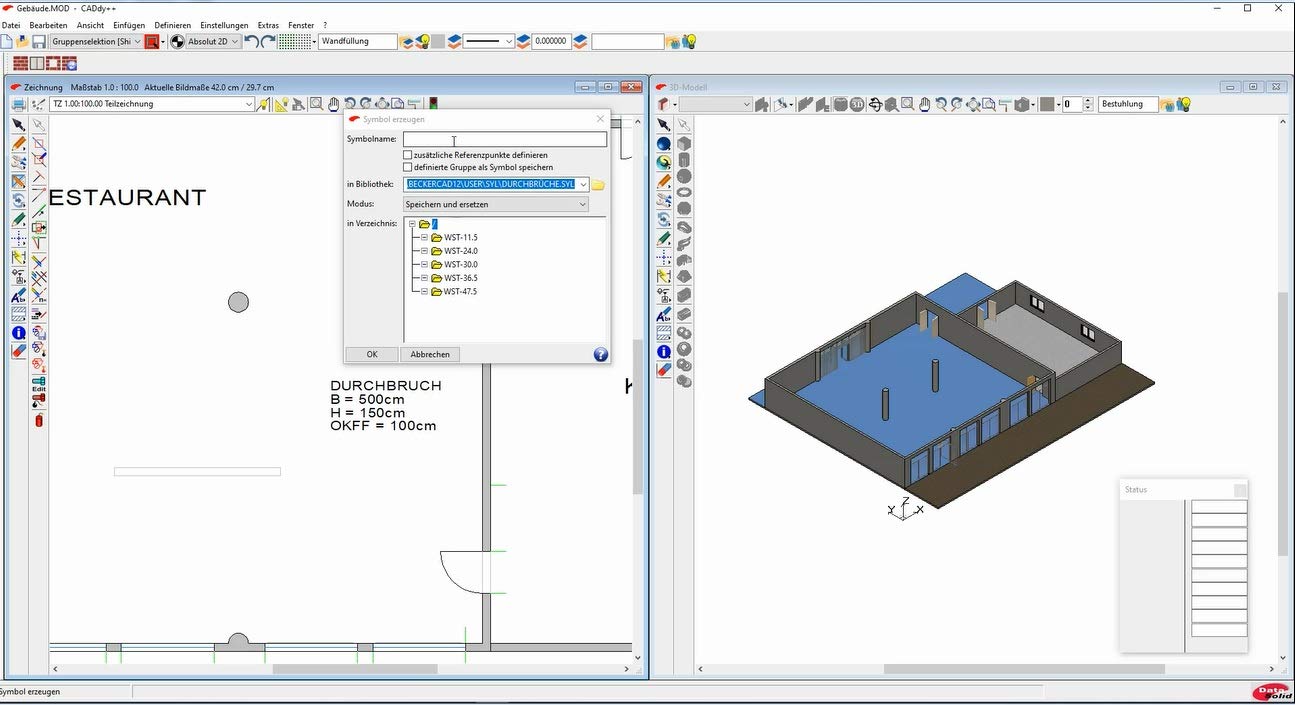This screenshot has width=1295, height=705.
Task: Open the Ansicht menu
Action: 90,25
